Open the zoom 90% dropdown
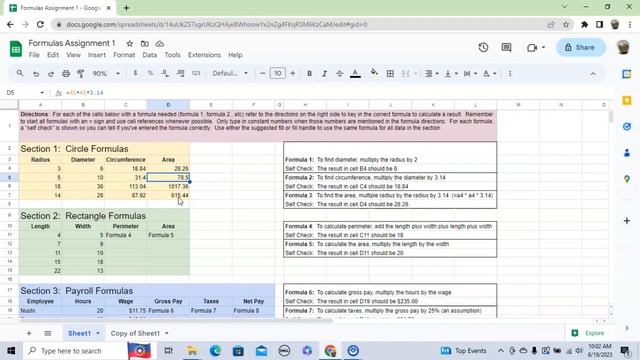Viewport: 640px width, 360px height. pos(106,73)
